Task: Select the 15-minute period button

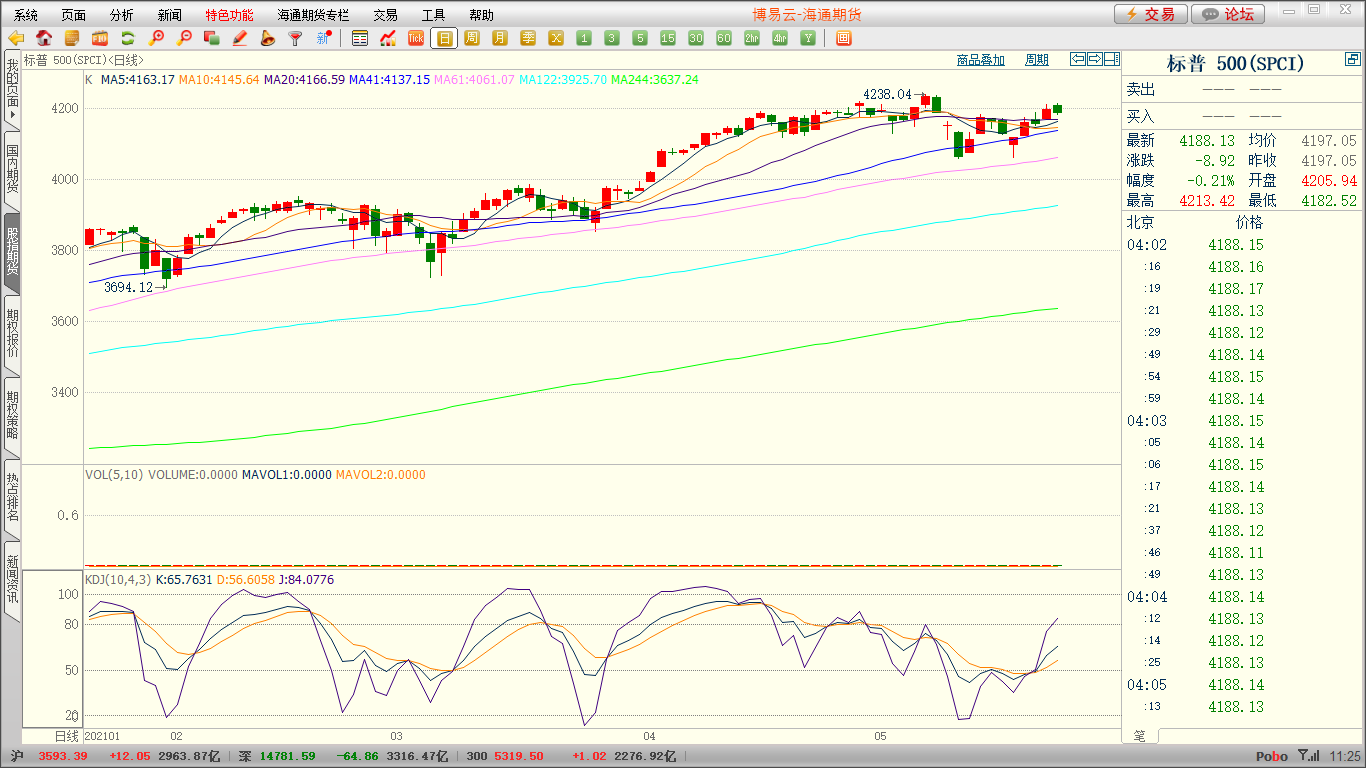Action: (x=668, y=38)
